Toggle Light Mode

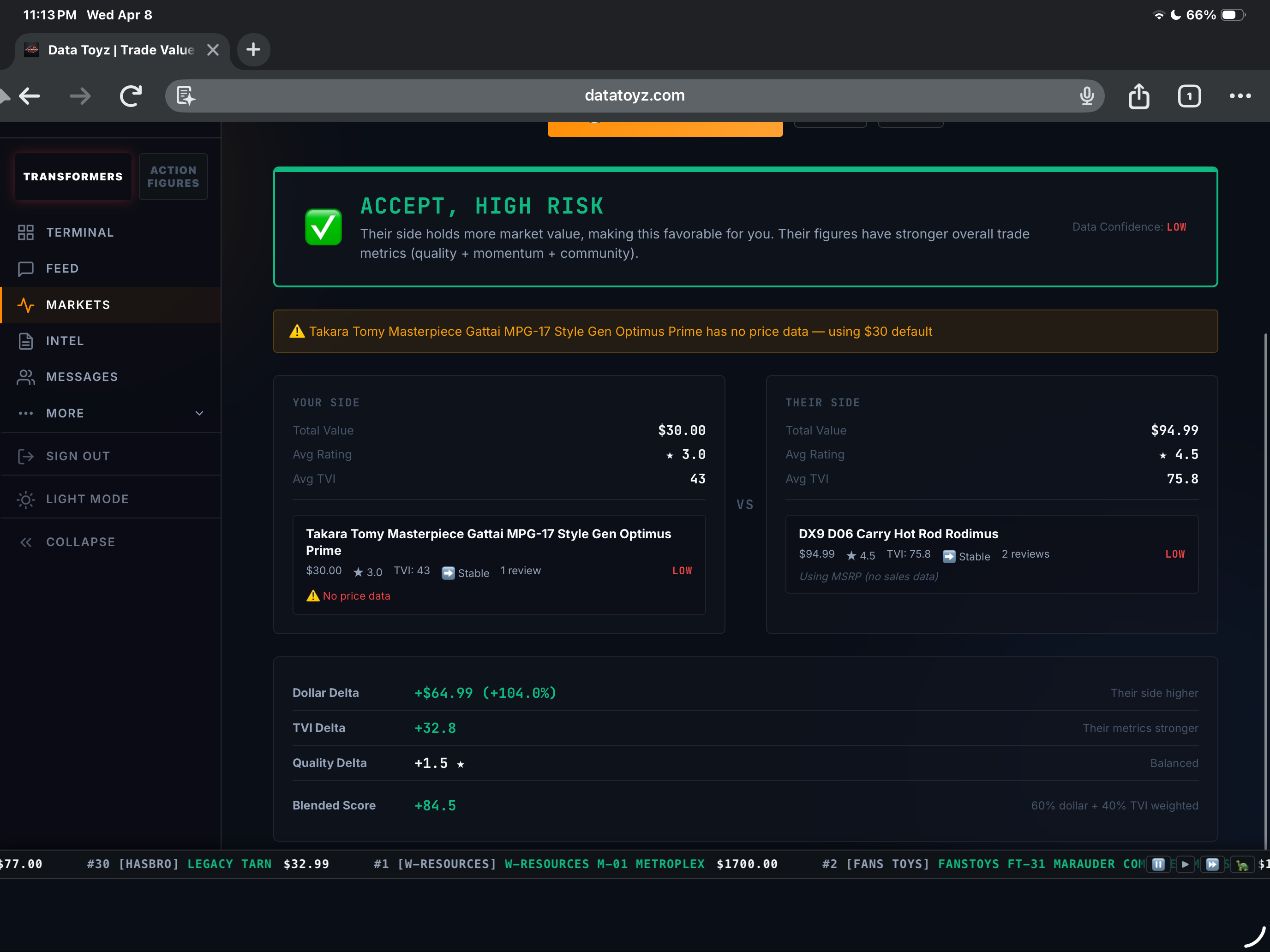[x=110, y=499]
